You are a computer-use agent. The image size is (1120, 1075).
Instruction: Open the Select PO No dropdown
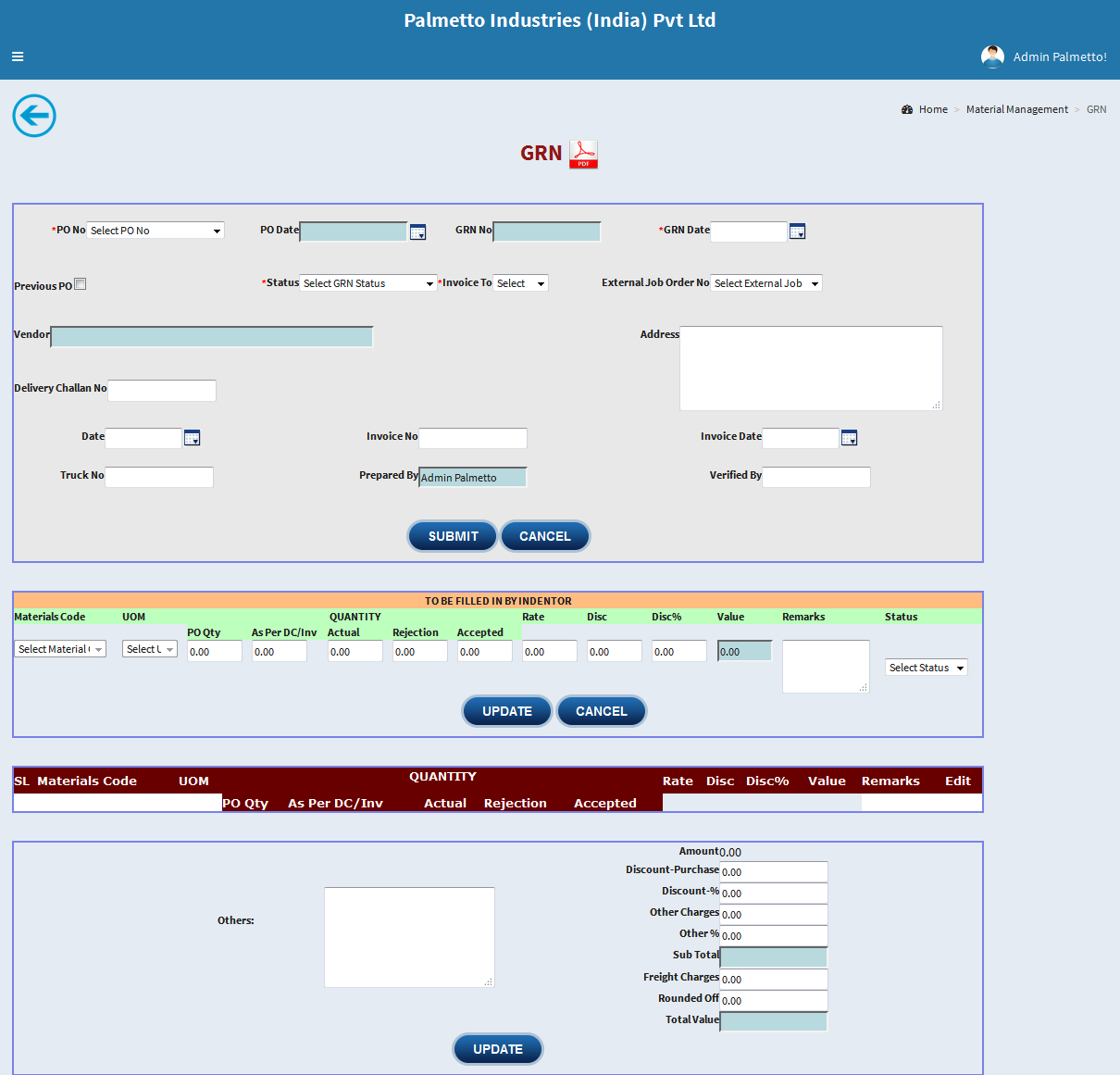(156, 231)
